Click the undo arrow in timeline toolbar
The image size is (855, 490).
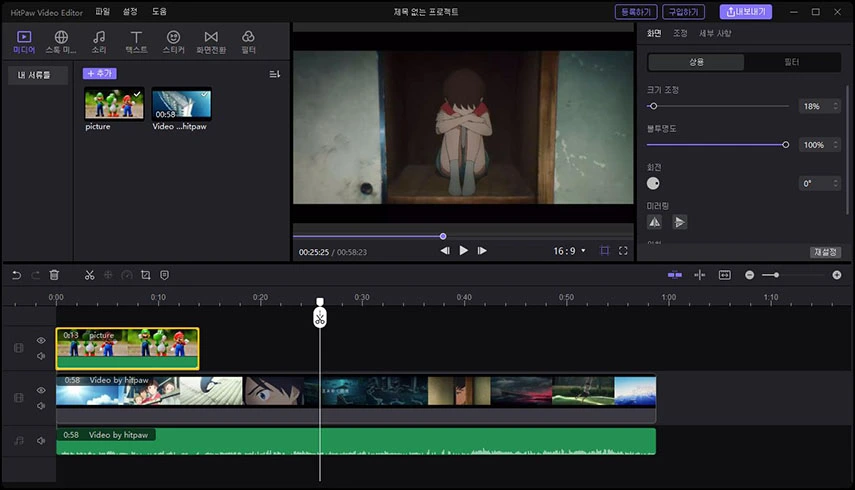tap(16, 275)
